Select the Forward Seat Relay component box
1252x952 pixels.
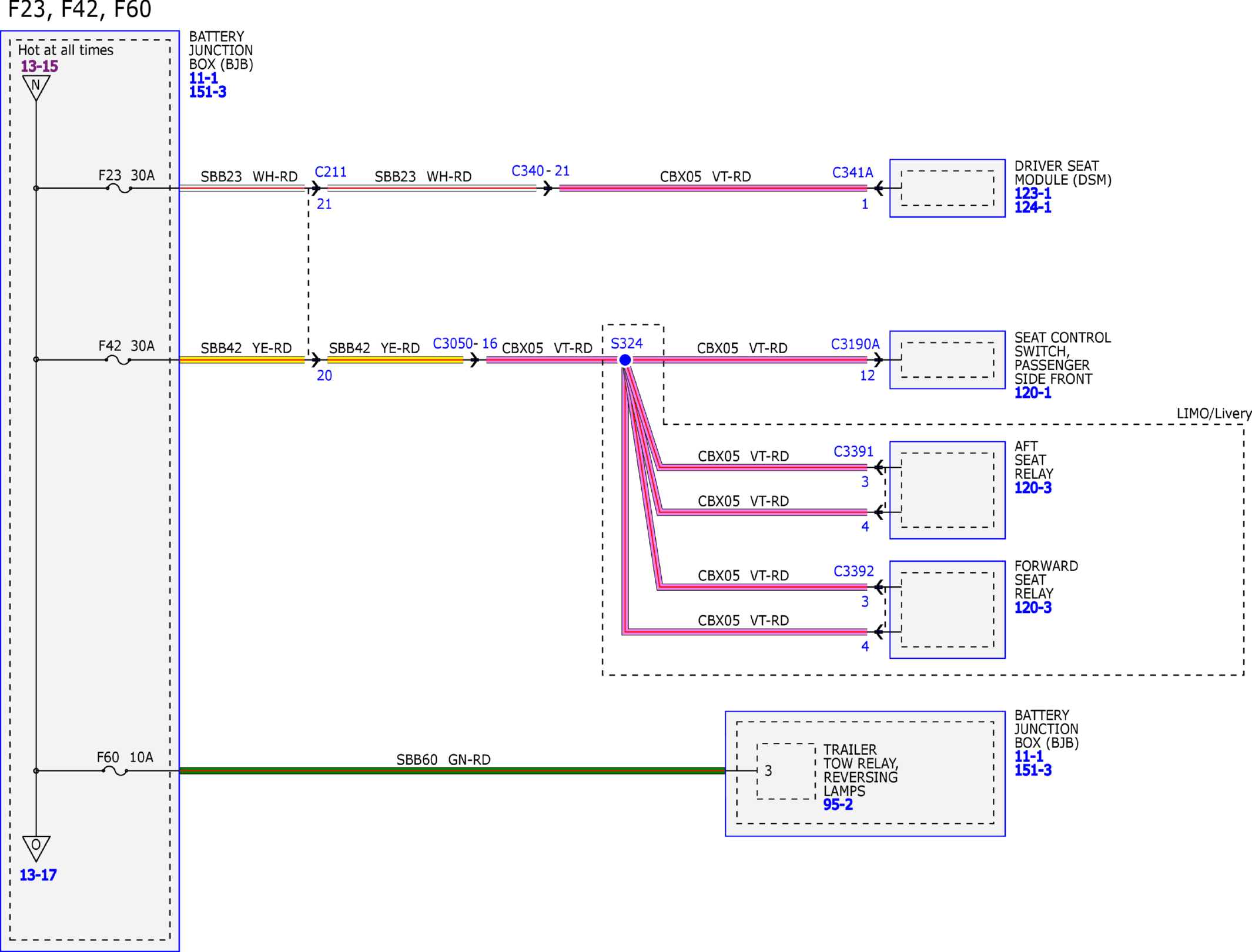click(x=948, y=609)
